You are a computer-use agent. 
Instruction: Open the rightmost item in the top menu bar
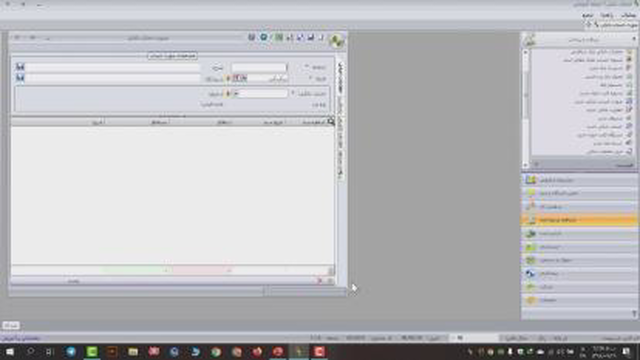629,15
